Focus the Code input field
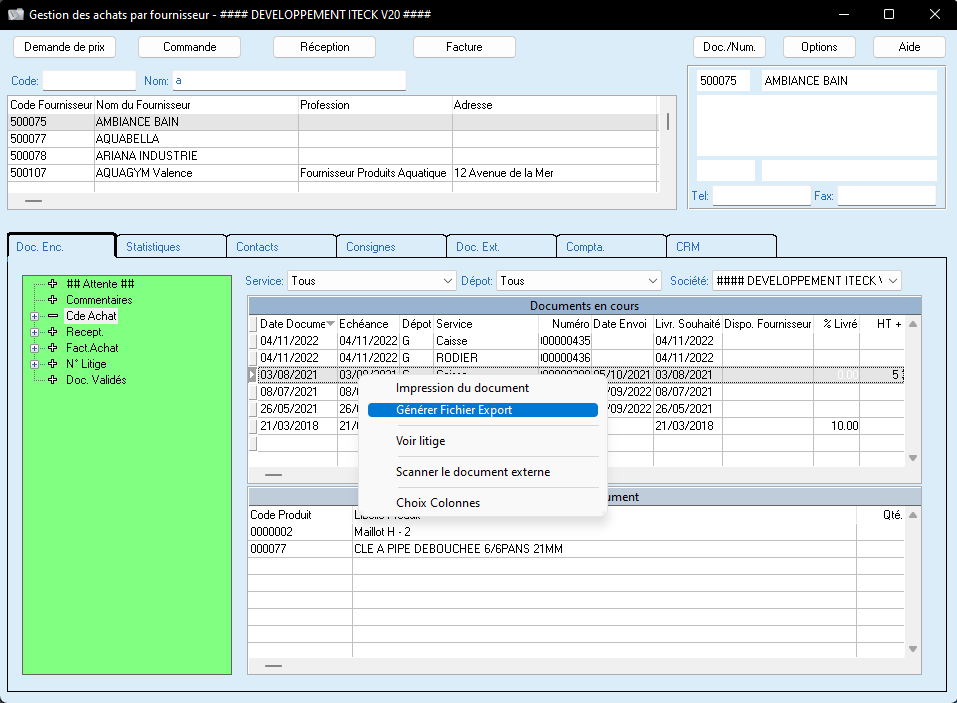 tap(89, 81)
